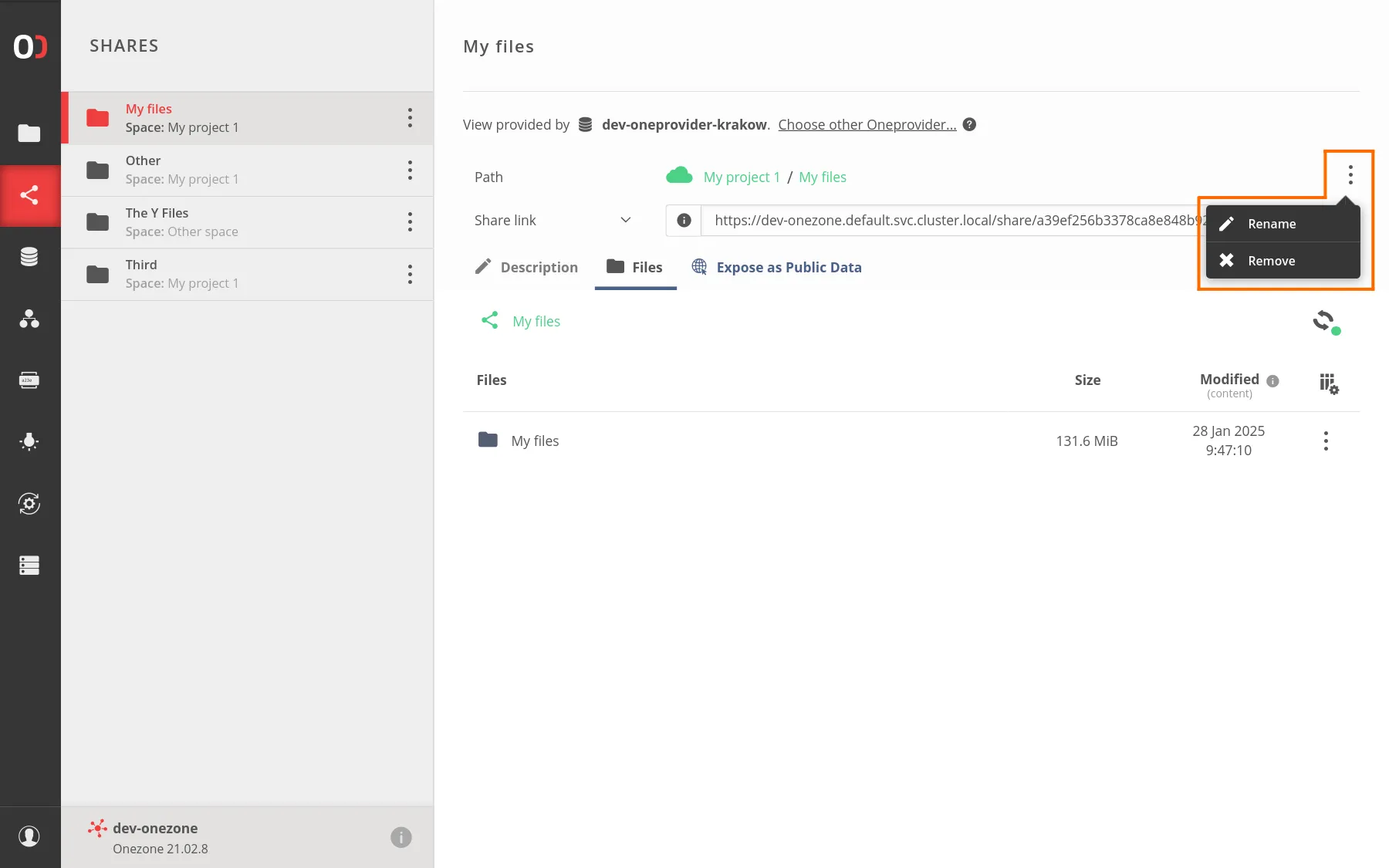This screenshot has width=1389, height=868.
Task: Open the Data spaces sidebar panel
Action: pos(30,133)
